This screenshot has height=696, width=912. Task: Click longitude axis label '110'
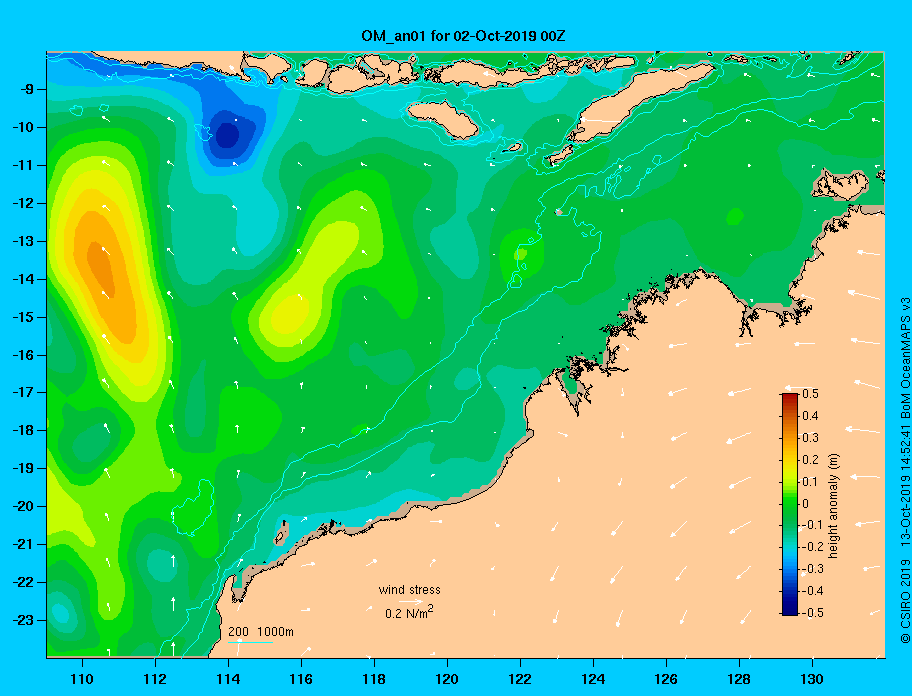point(82,679)
